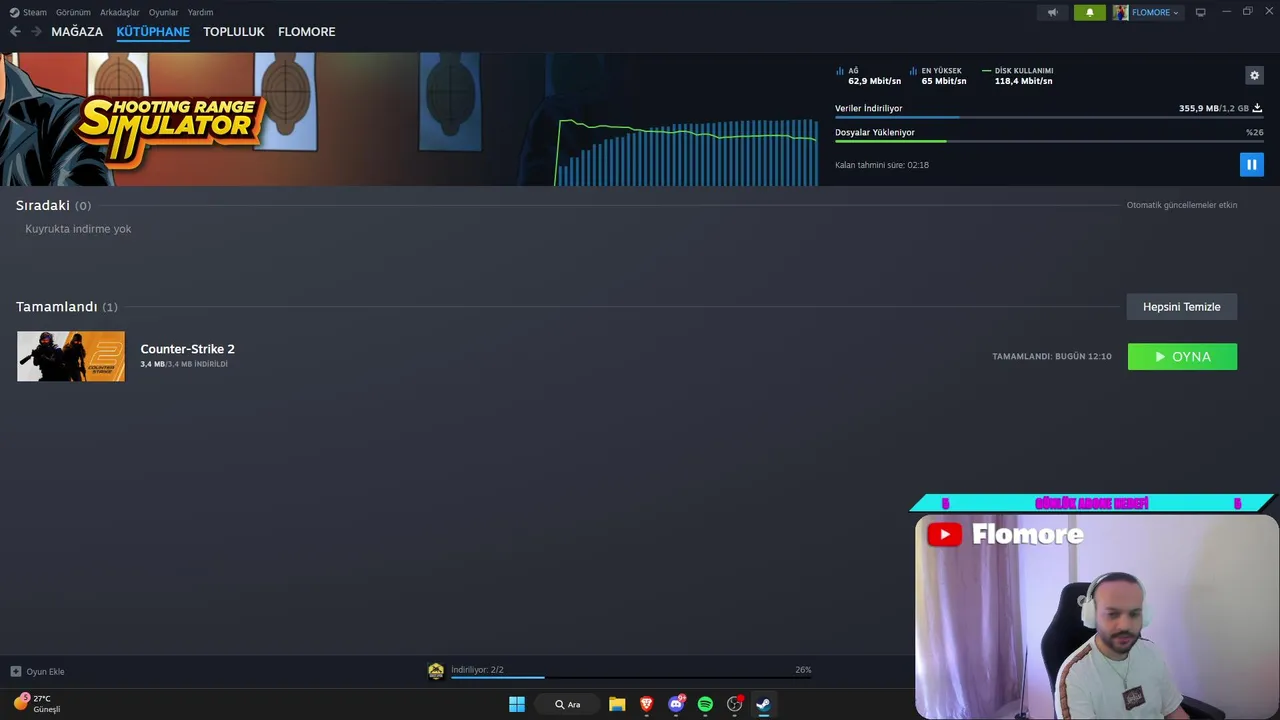Open the Oyunlar menu
The height and width of the screenshot is (720, 1280).
(163, 12)
